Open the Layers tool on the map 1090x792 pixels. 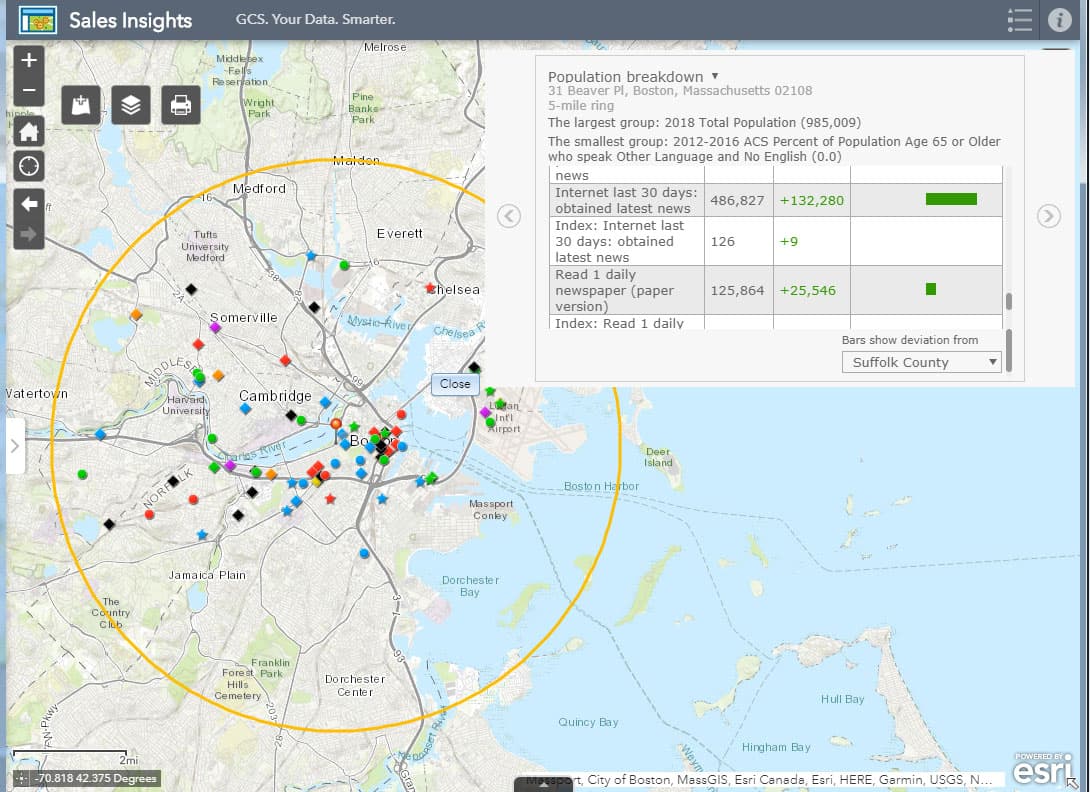click(x=130, y=105)
